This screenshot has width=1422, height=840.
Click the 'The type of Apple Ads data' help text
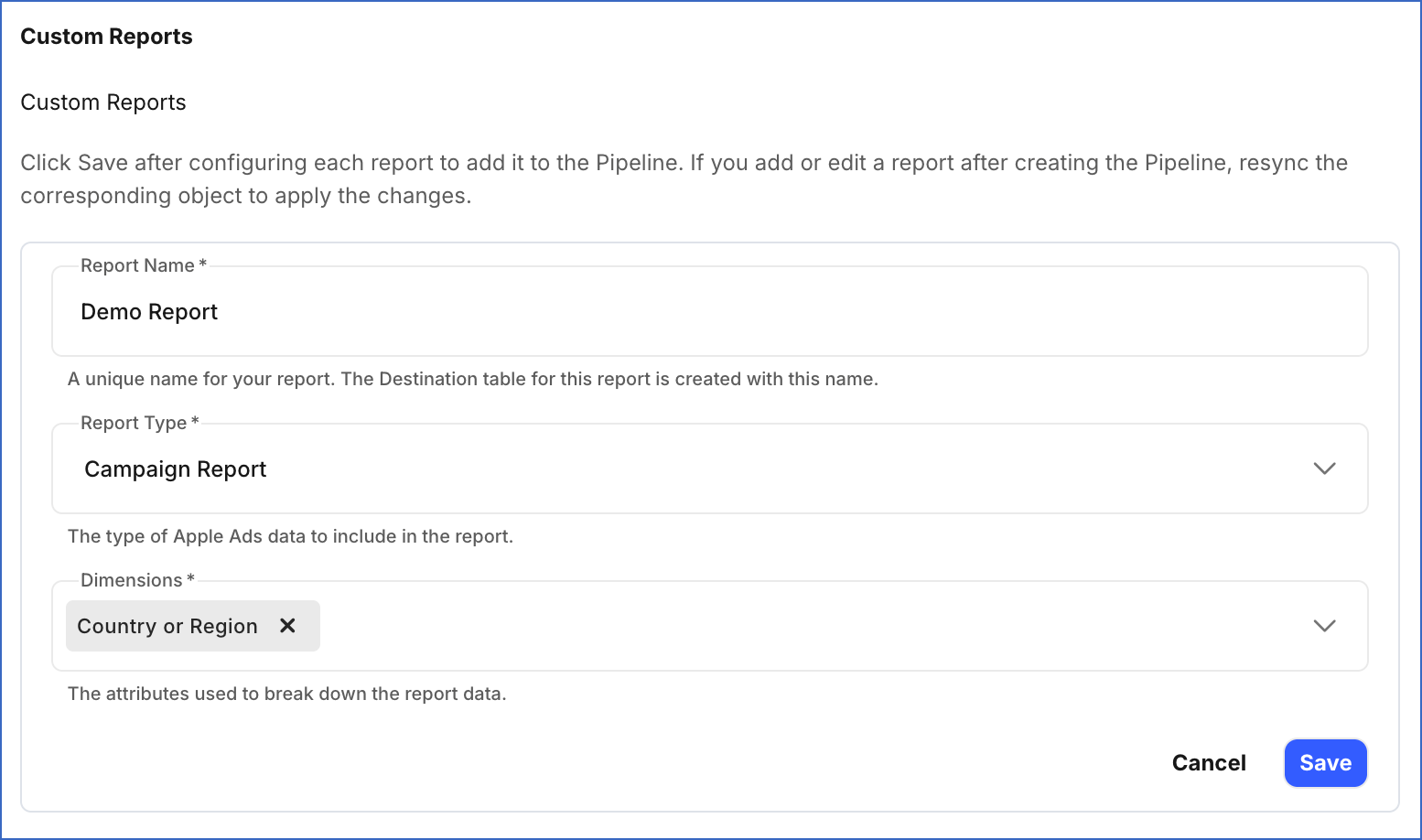(x=290, y=536)
